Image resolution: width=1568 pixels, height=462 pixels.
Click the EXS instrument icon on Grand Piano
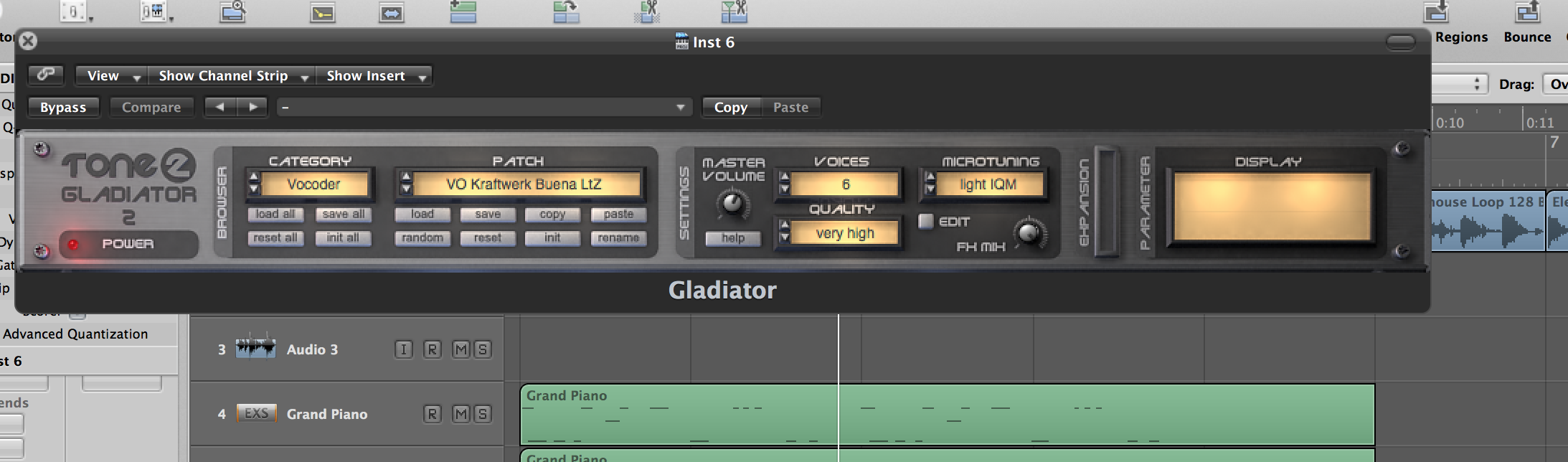[x=256, y=413]
